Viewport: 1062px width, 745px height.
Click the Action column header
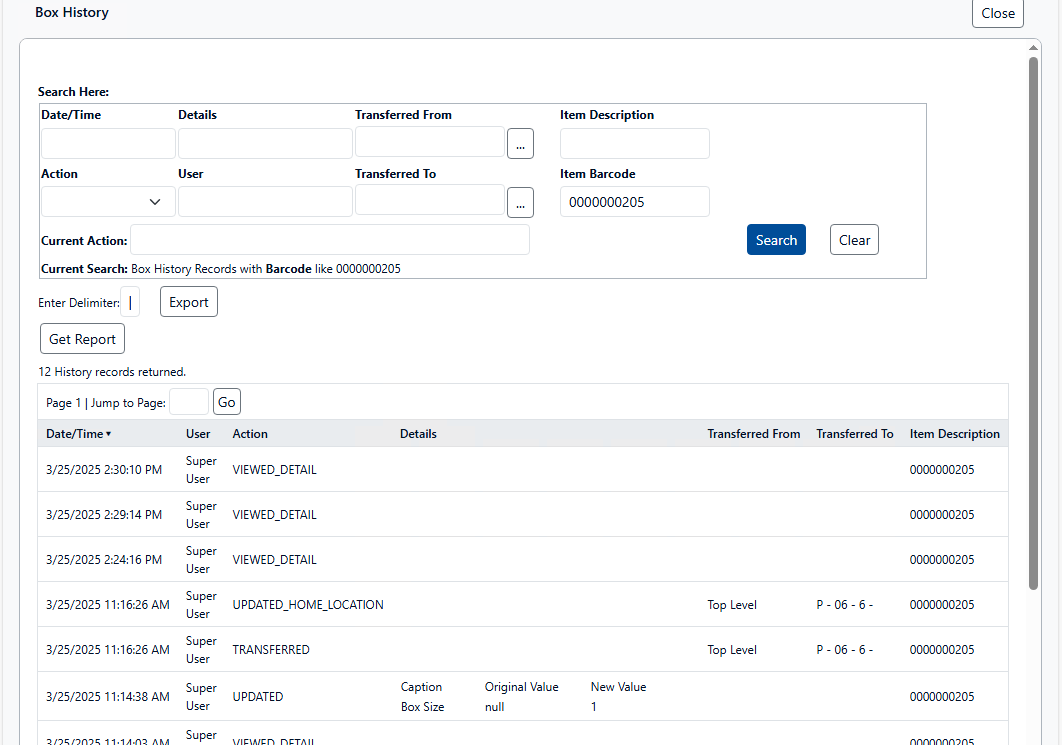tap(250, 434)
